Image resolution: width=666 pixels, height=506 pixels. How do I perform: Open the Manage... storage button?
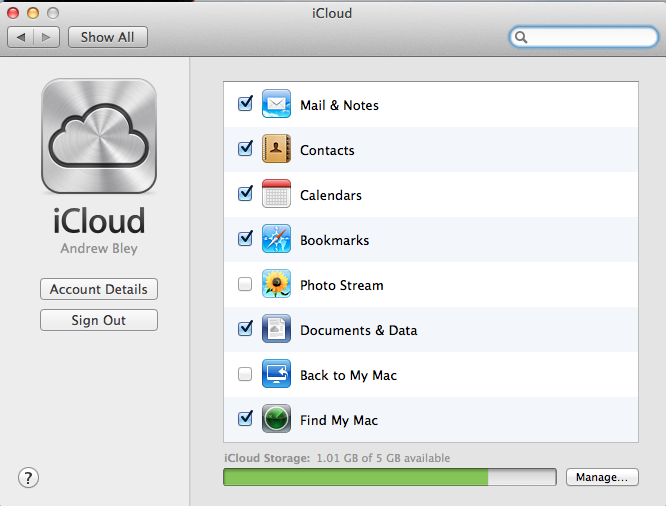click(x=602, y=477)
